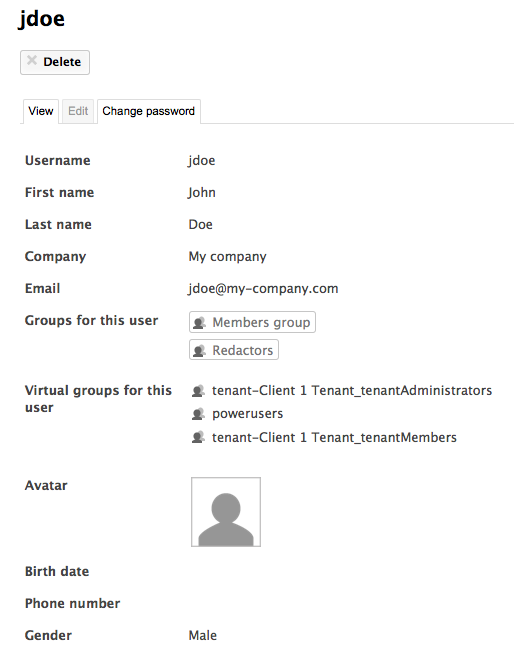Click the Redactors group user icon
Image resolution: width=514 pixels, height=663 pixels.
199,351
